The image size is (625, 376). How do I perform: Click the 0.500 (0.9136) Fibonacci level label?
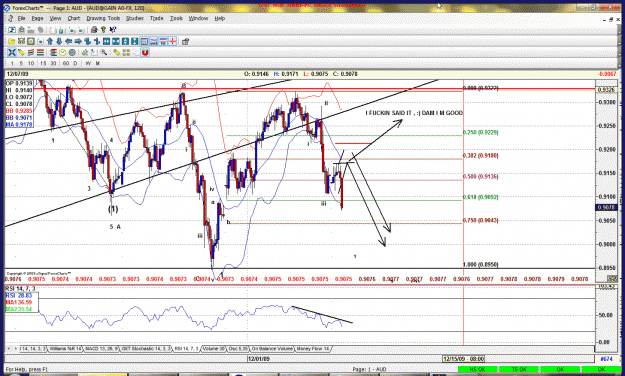pyautogui.click(x=480, y=177)
